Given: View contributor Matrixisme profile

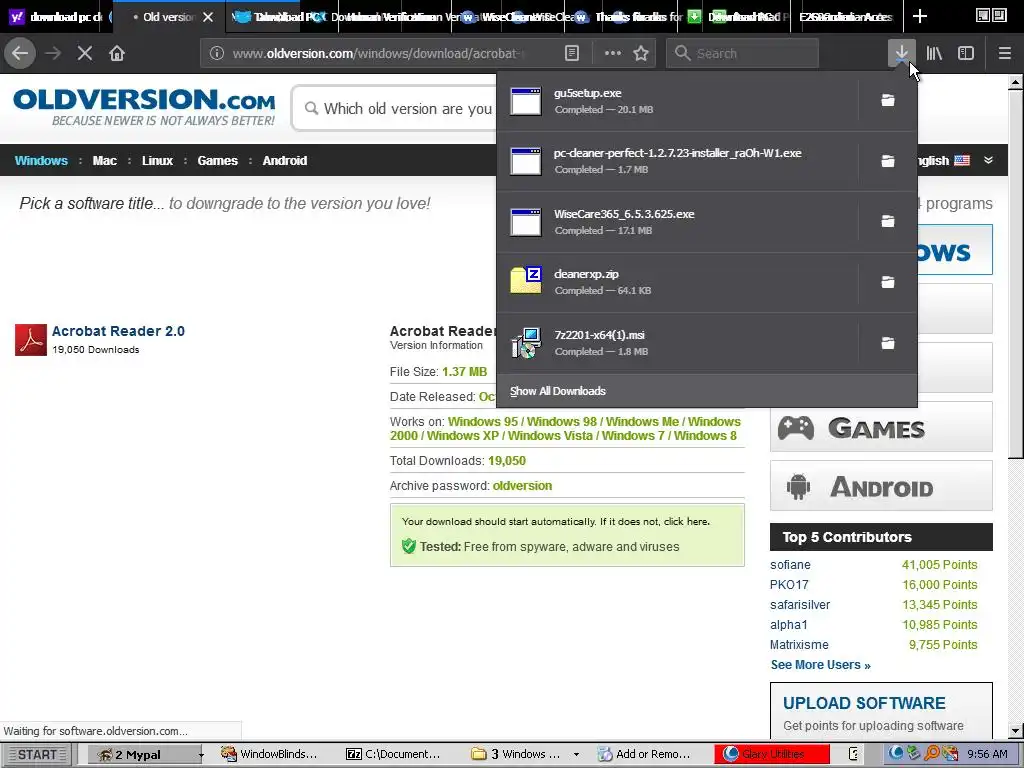Looking at the screenshot, I should click(x=799, y=645).
